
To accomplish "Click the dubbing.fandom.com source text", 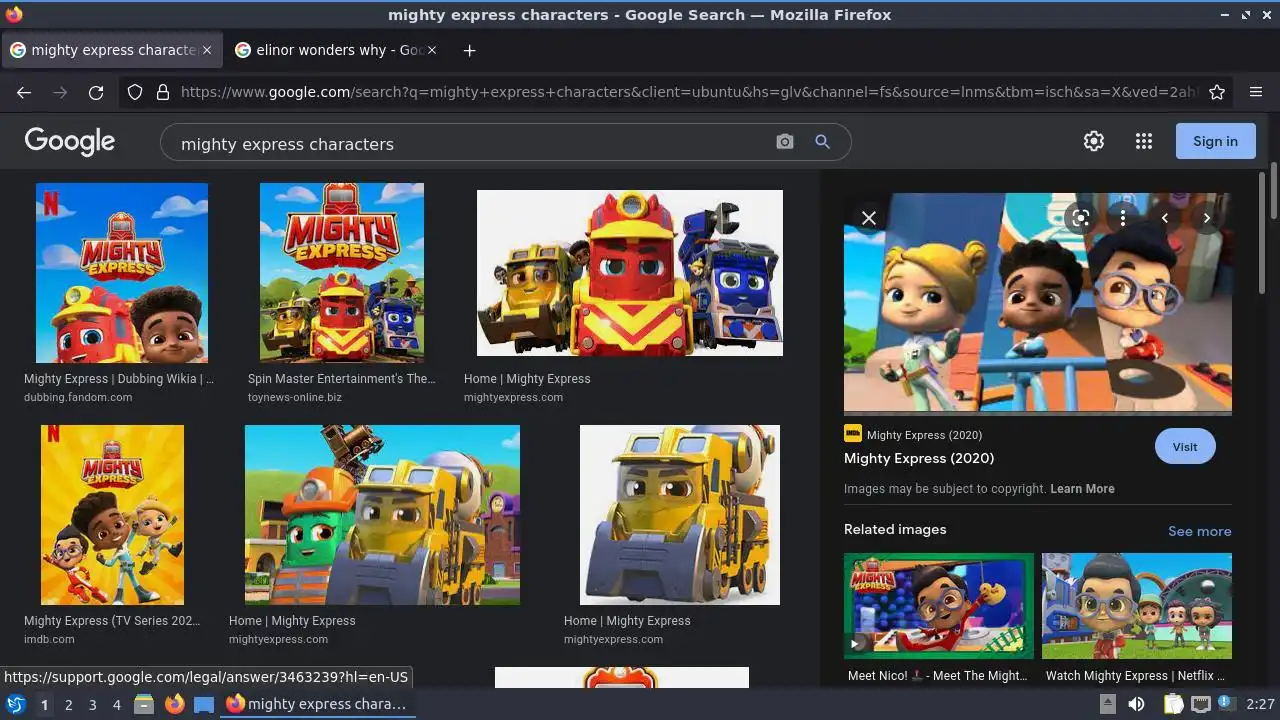I will tap(78, 397).
